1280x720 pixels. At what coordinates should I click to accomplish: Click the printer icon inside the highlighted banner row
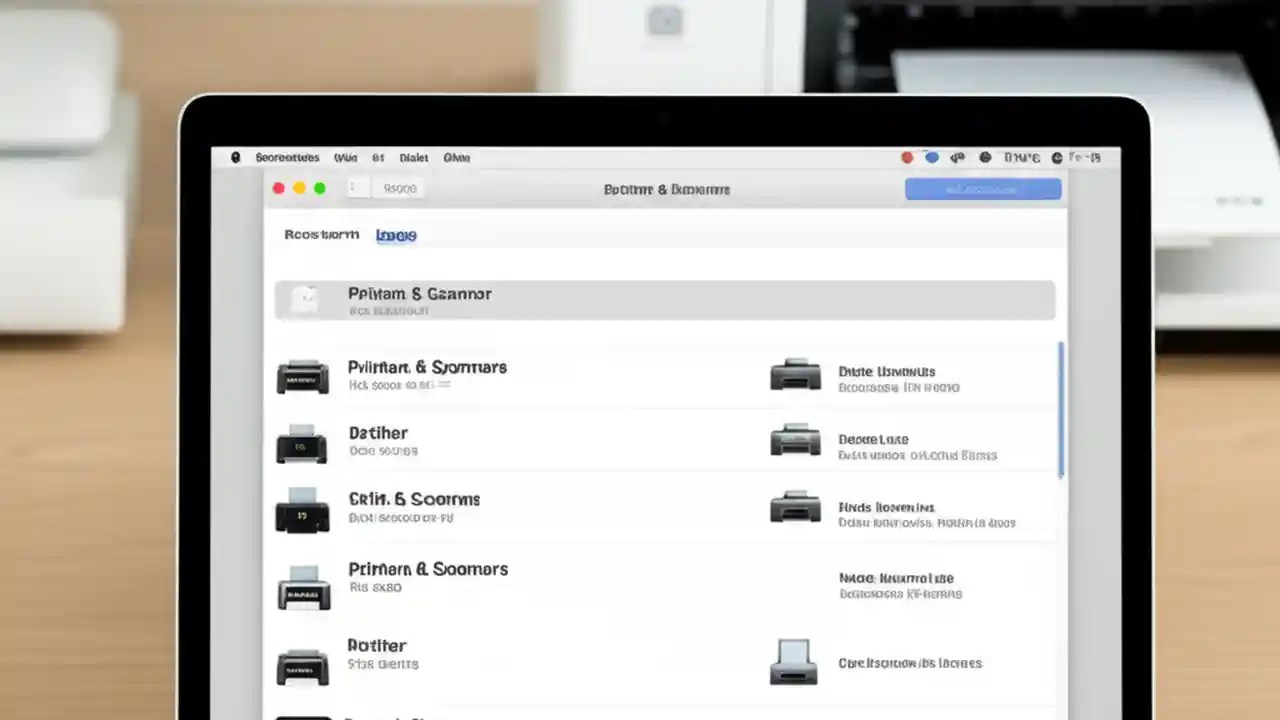coord(305,300)
